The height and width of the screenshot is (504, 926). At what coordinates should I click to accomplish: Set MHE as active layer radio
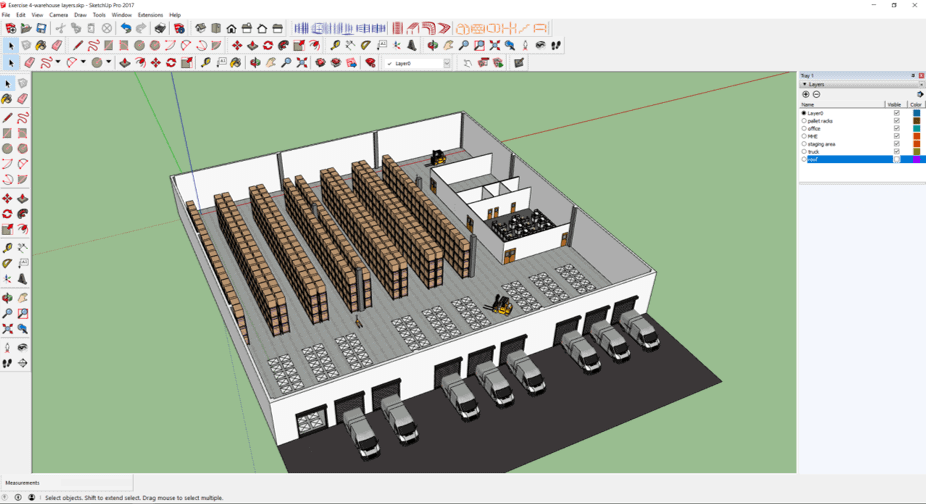click(x=804, y=136)
